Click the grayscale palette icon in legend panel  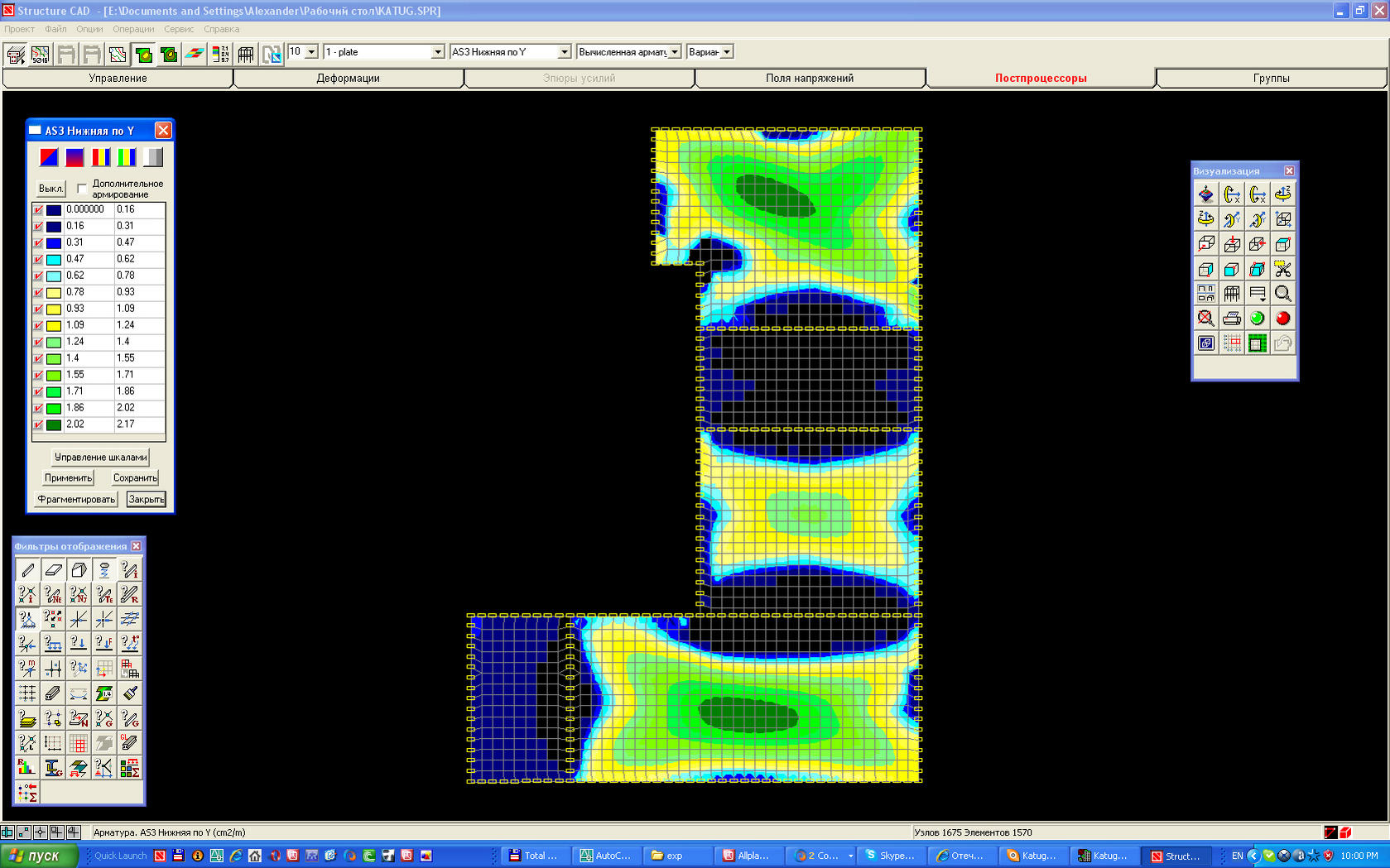pos(153,157)
